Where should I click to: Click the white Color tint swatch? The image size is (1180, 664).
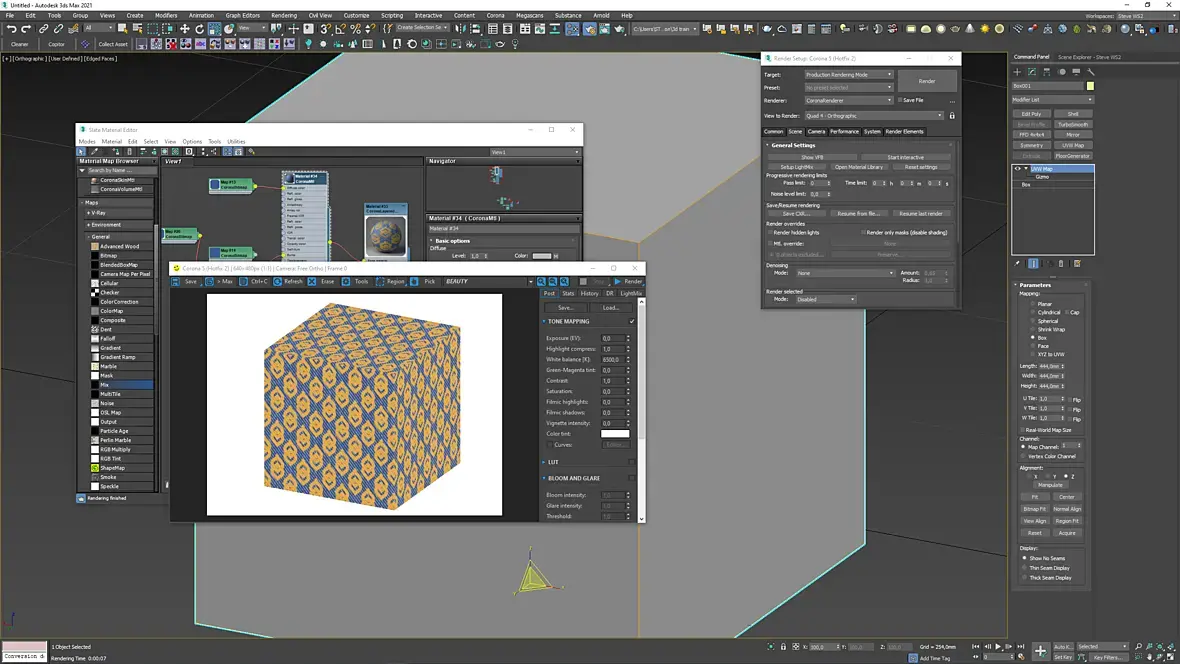615,434
